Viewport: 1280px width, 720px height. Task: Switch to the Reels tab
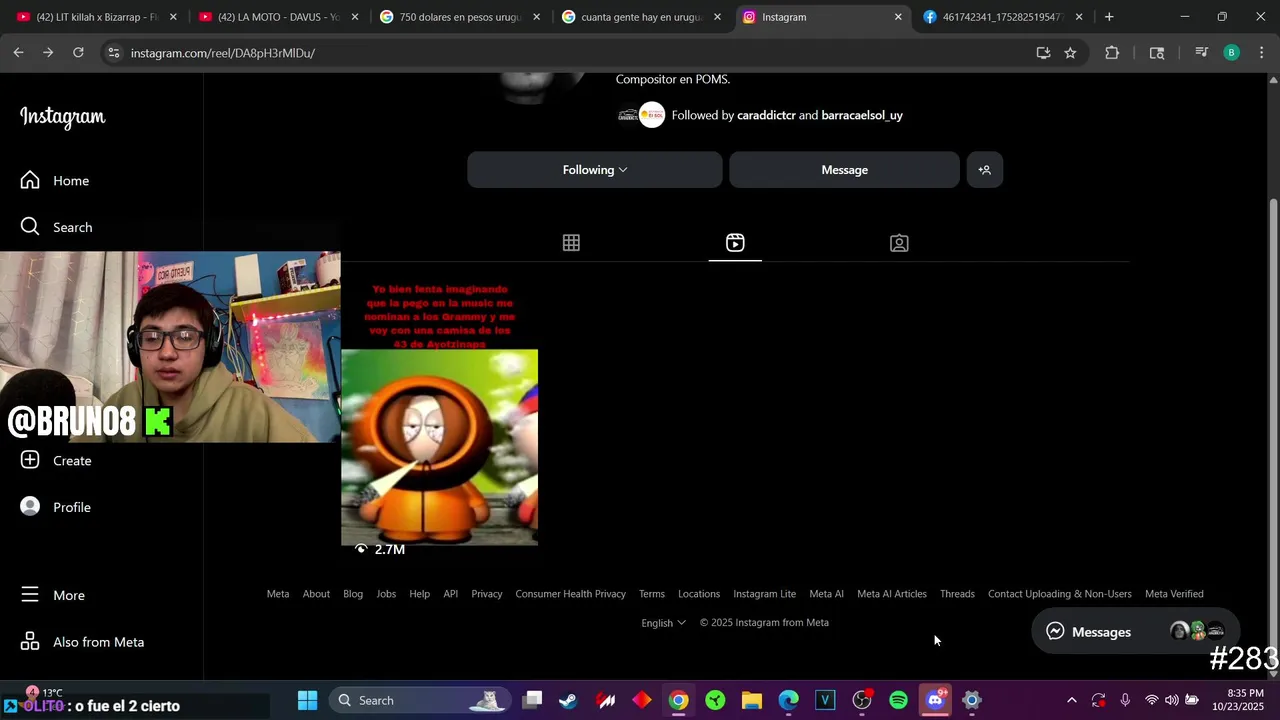pos(735,243)
